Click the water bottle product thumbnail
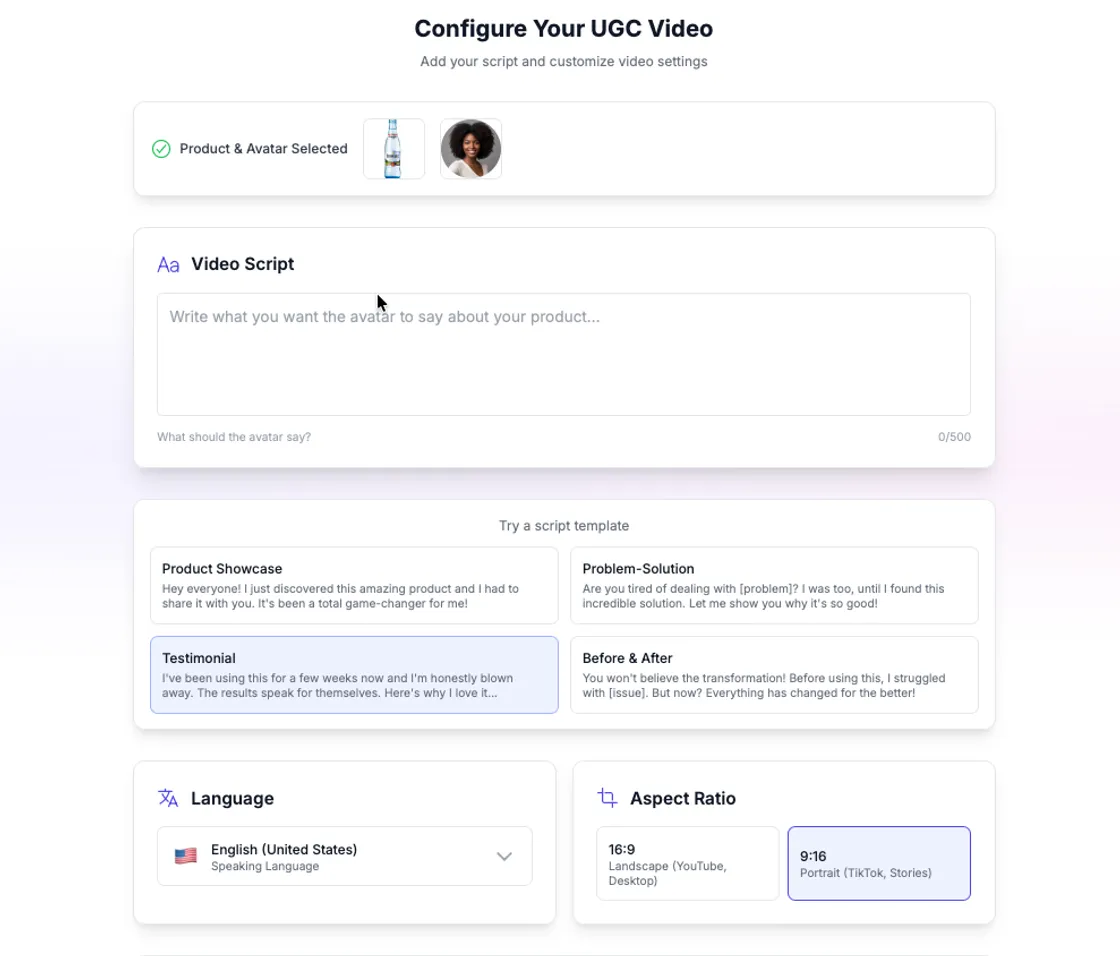 tap(393, 148)
